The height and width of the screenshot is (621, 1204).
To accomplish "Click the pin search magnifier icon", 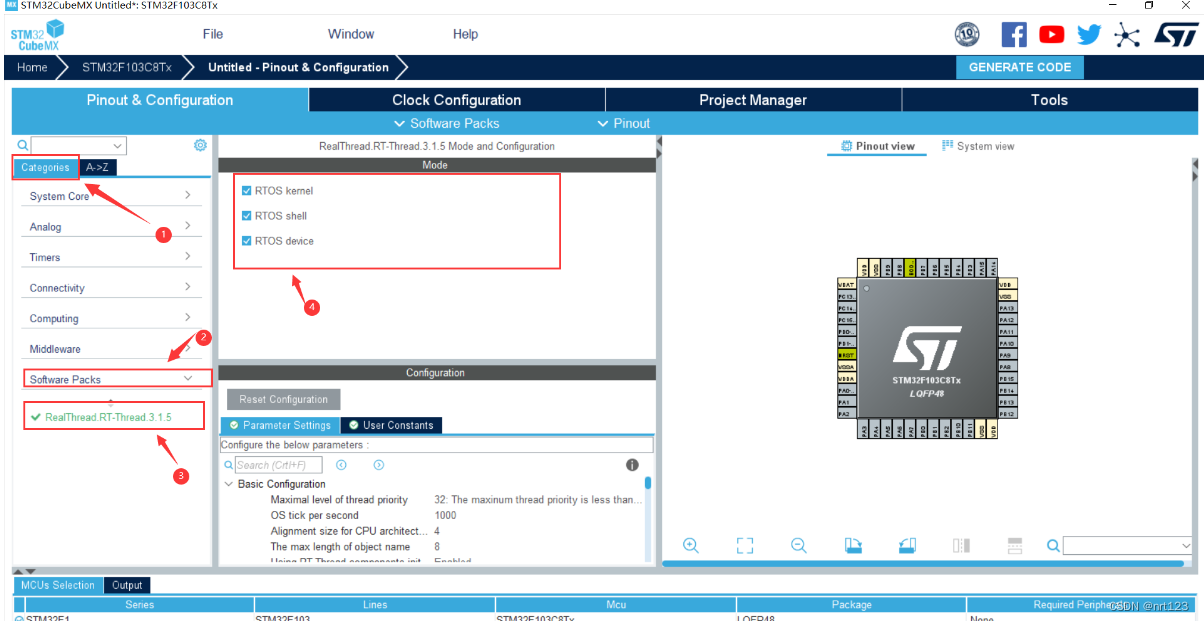I will [1053, 545].
